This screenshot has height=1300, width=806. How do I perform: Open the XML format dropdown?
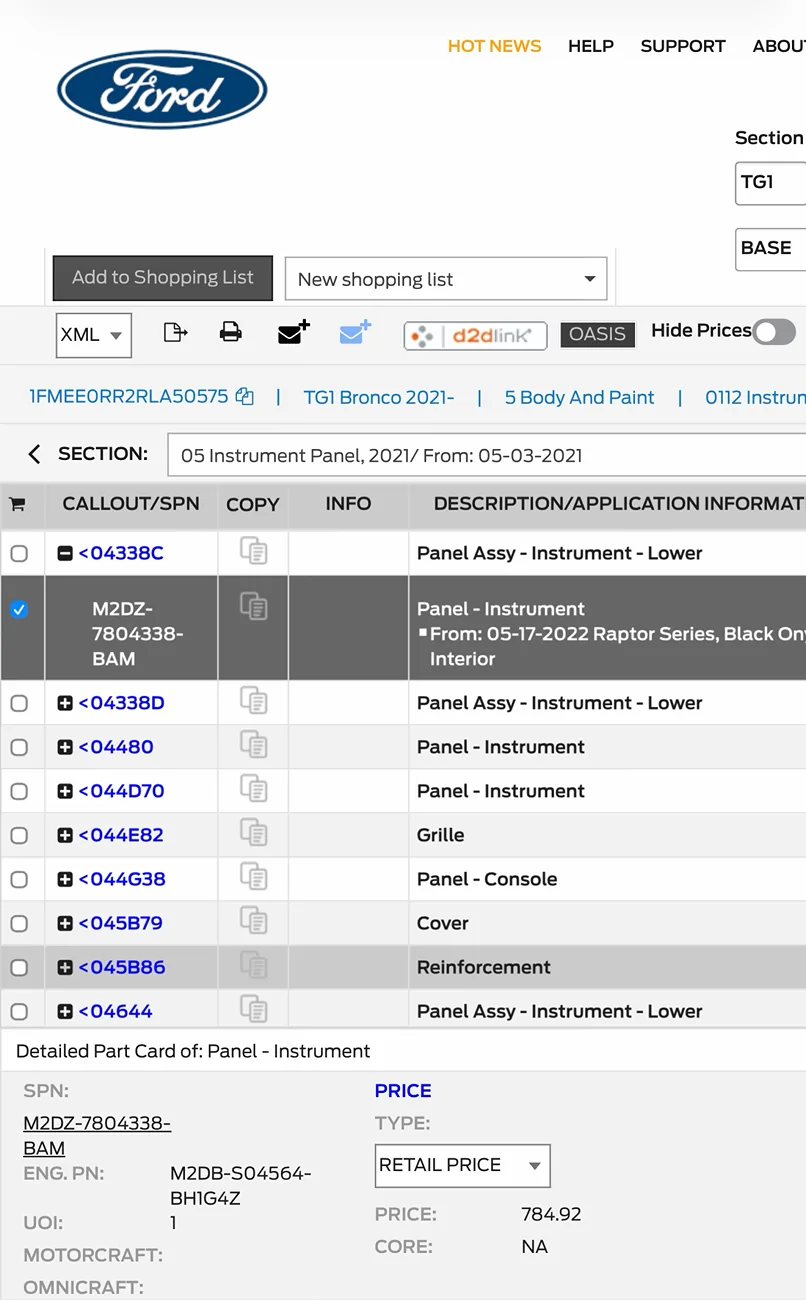pyautogui.click(x=94, y=335)
